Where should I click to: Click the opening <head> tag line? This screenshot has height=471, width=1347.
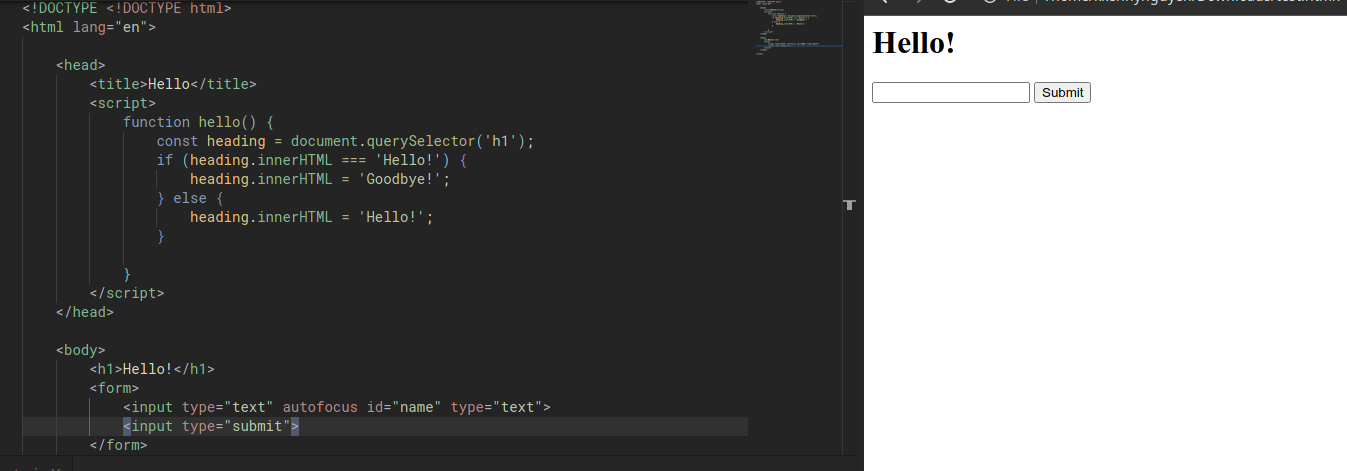(x=81, y=65)
